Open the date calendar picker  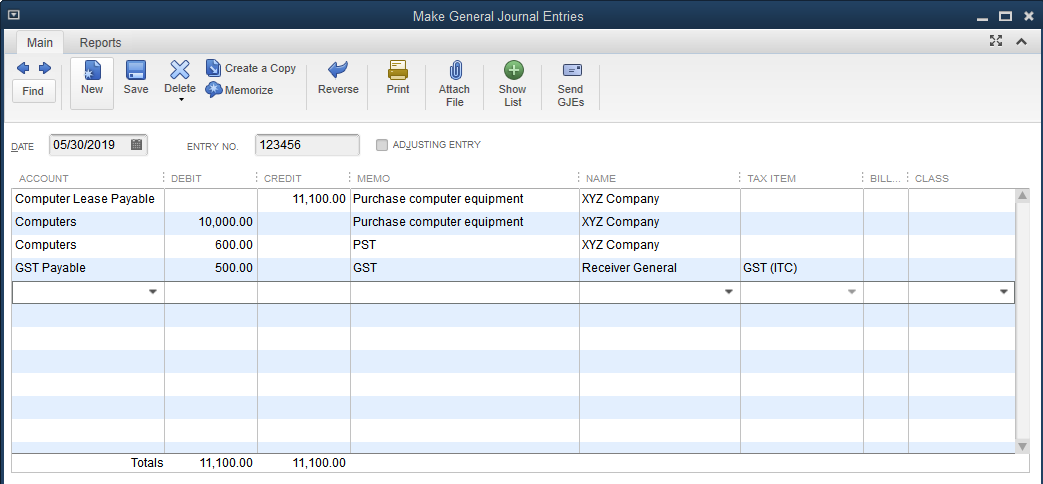click(x=137, y=145)
